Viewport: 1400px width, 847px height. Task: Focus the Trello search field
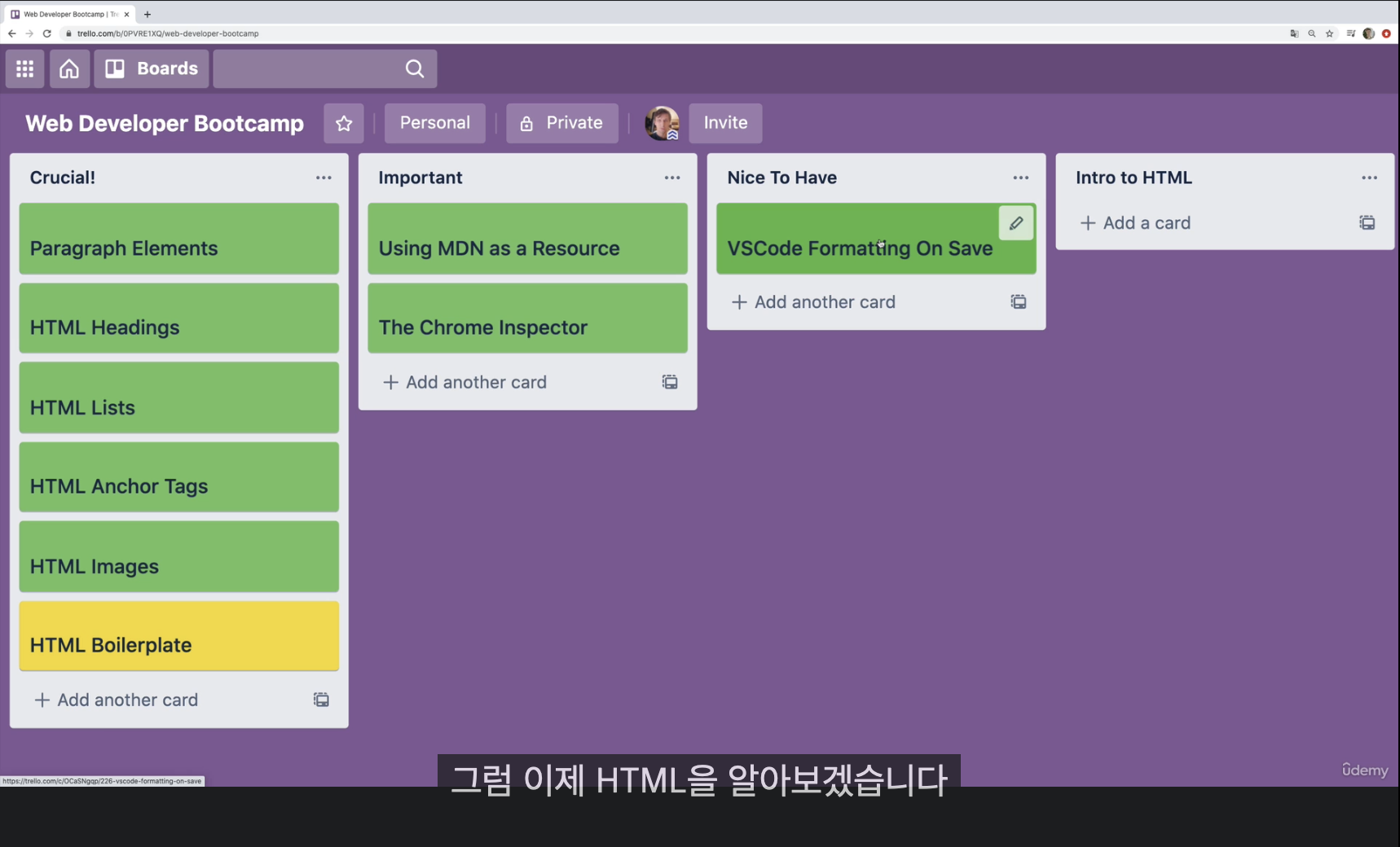[x=324, y=69]
